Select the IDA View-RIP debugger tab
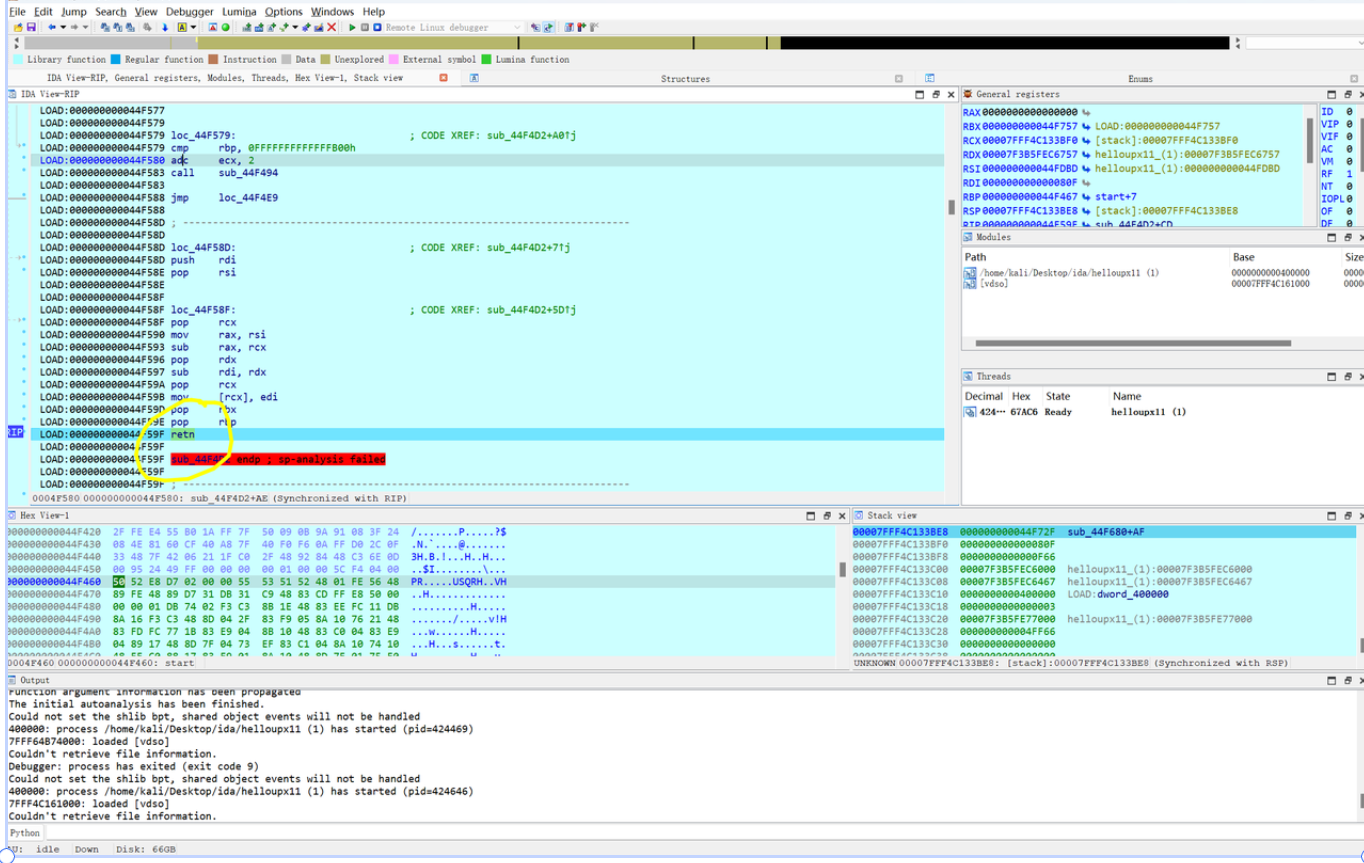 224,78
